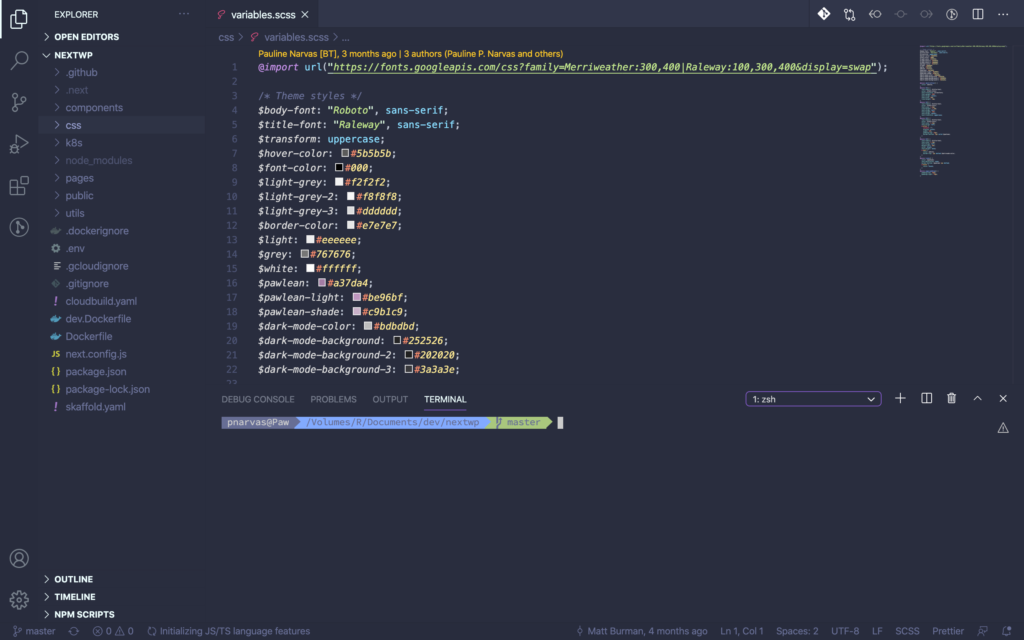The image size is (1024, 640).
Task: Expand the .github folder
Action: point(82,72)
